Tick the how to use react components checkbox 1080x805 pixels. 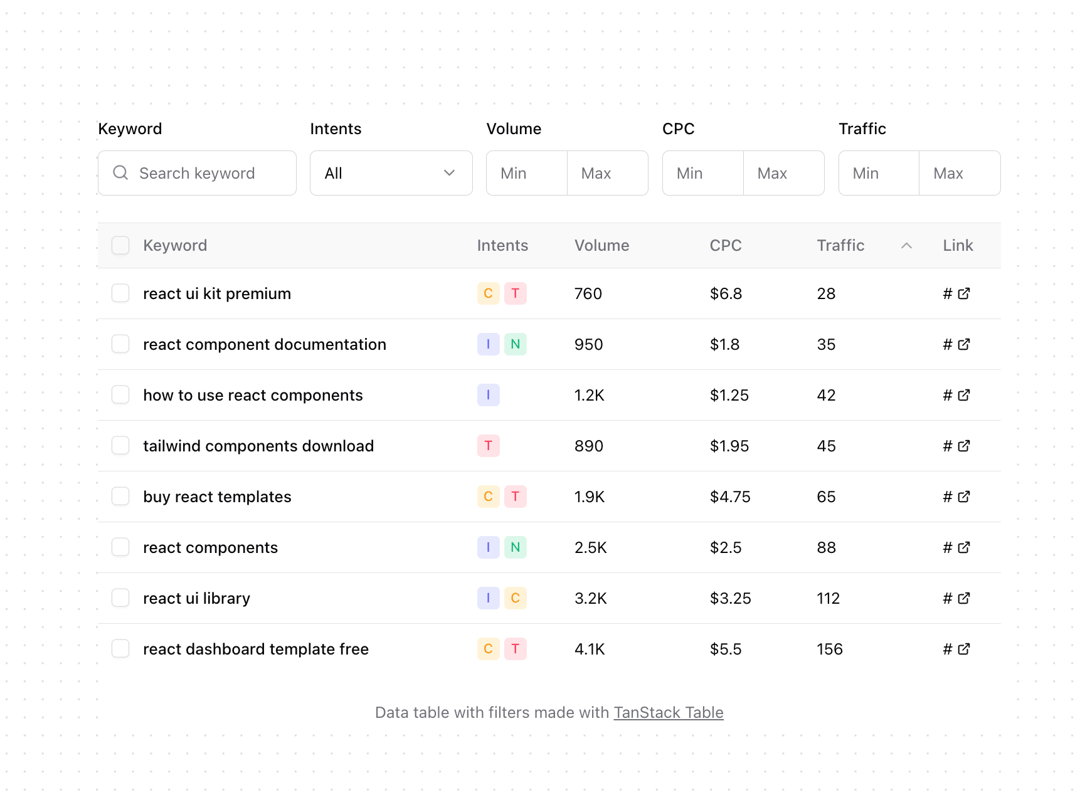coord(121,395)
